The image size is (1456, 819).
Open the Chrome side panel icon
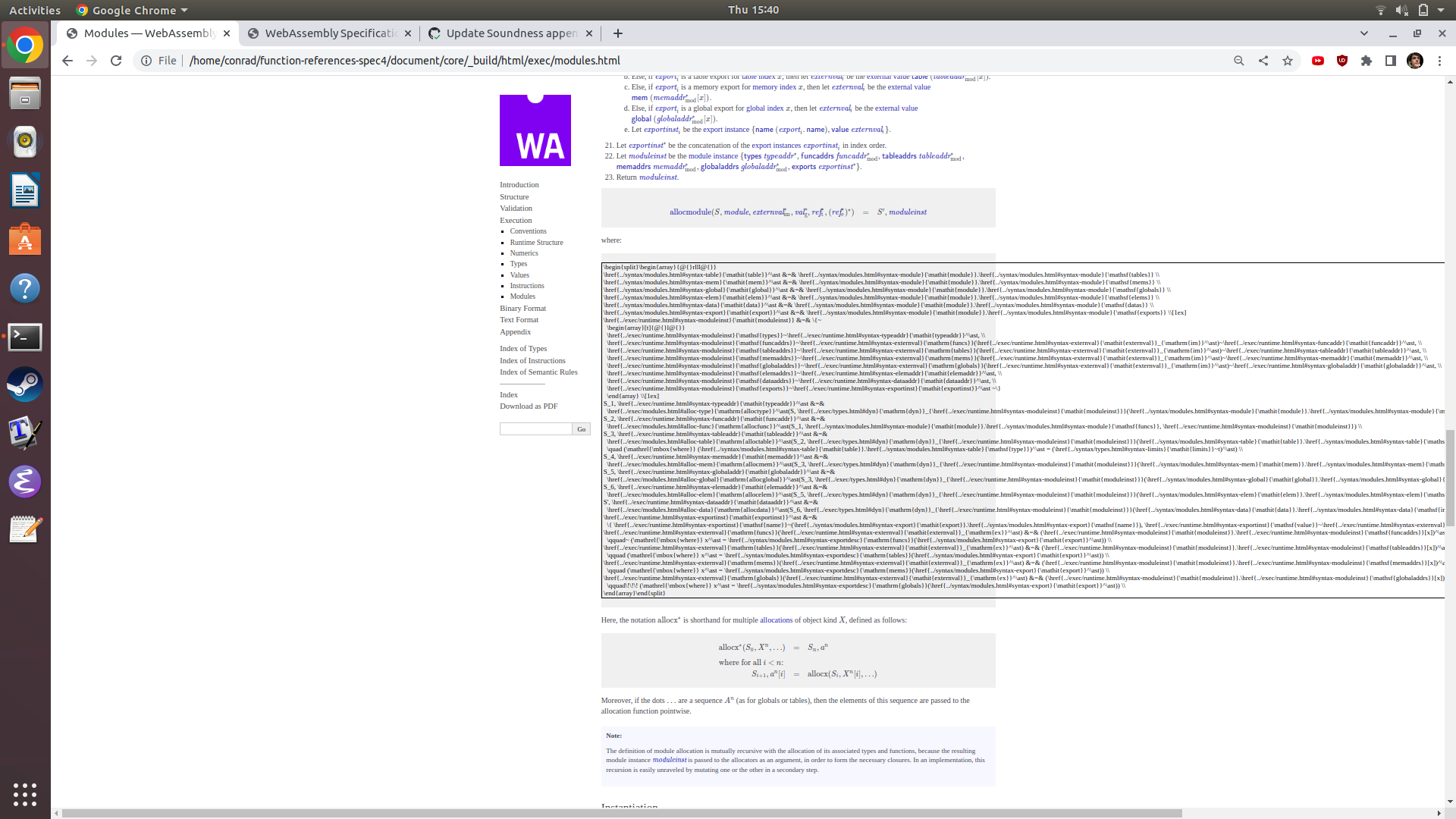point(1391,61)
